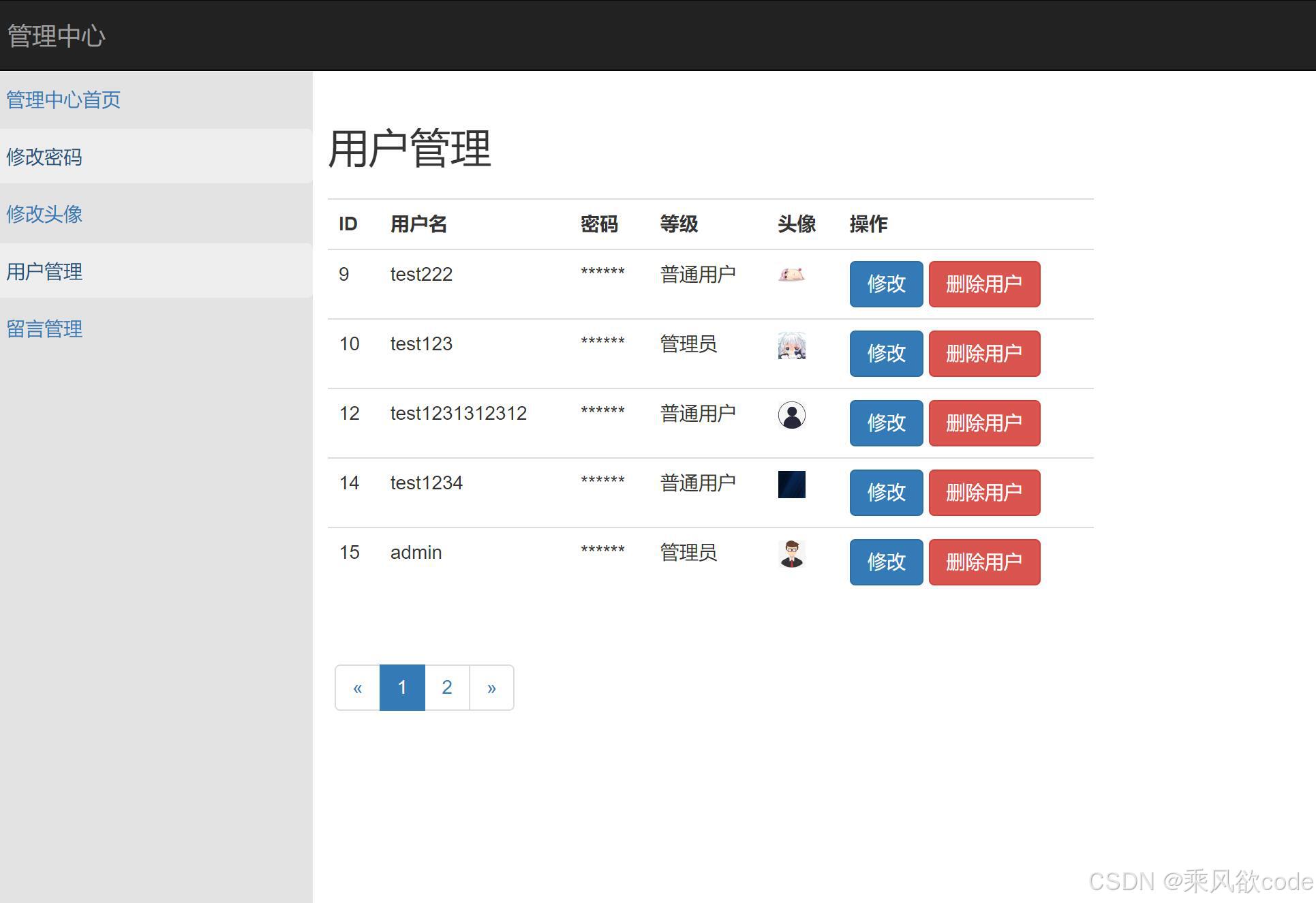Click the previous page « arrow
The width and height of the screenshot is (1316, 903).
coord(357,687)
